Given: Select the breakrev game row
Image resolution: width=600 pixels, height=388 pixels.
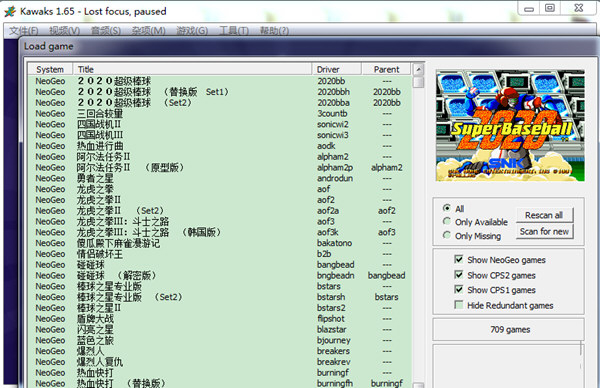Looking at the screenshot, I should [x=220, y=362].
